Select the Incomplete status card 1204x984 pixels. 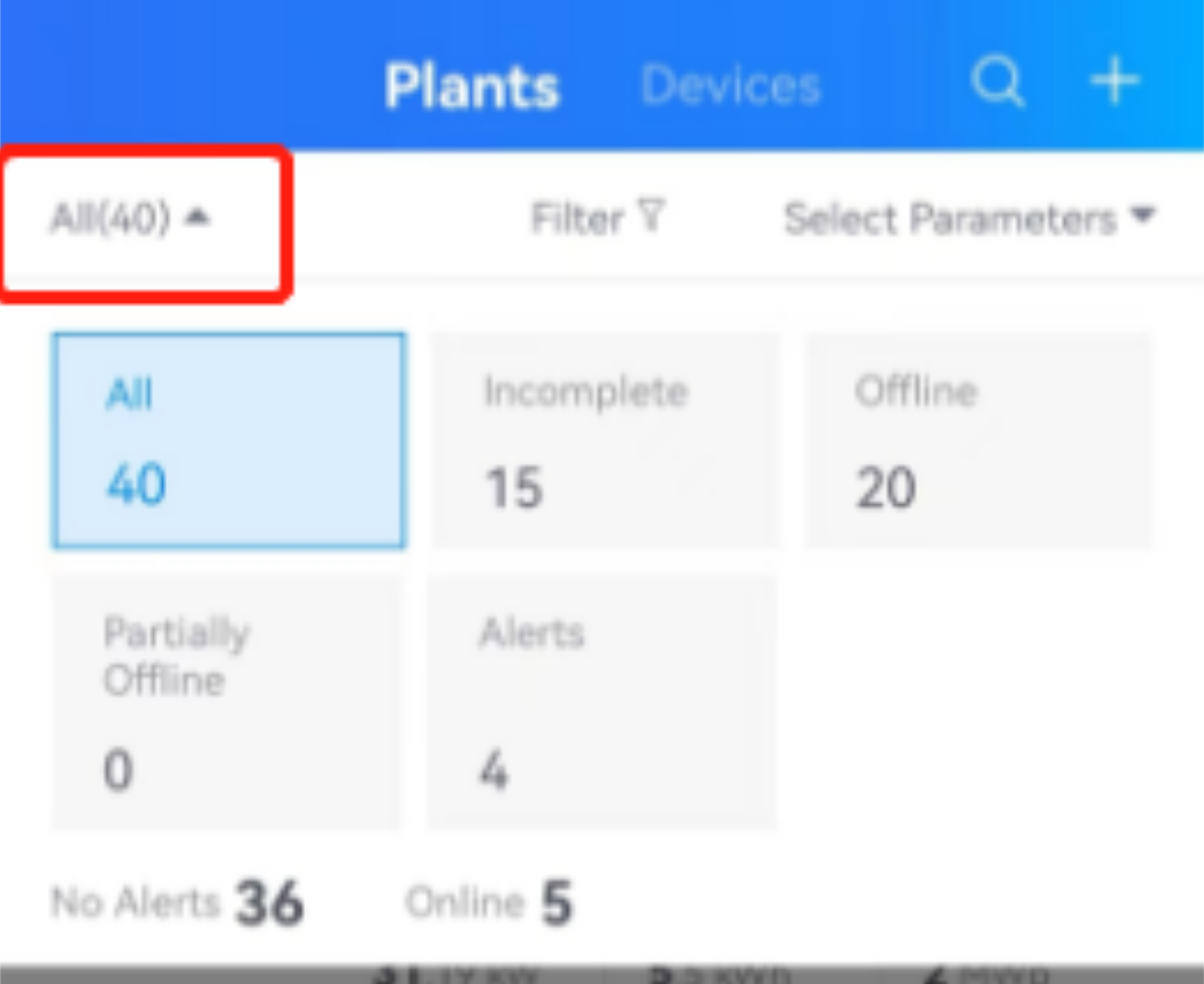(x=604, y=440)
